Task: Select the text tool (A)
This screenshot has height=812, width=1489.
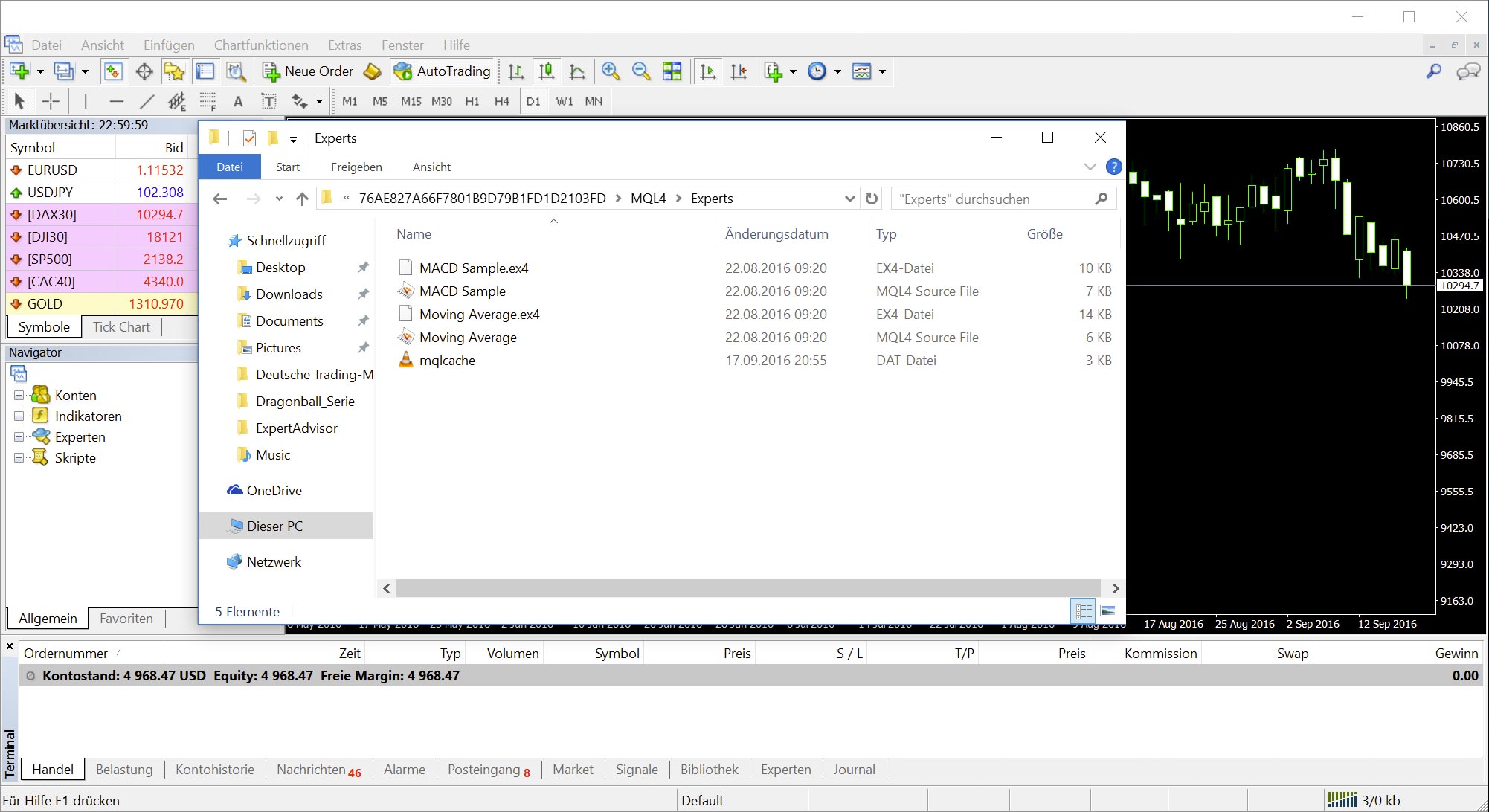Action: (x=238, y=101)
